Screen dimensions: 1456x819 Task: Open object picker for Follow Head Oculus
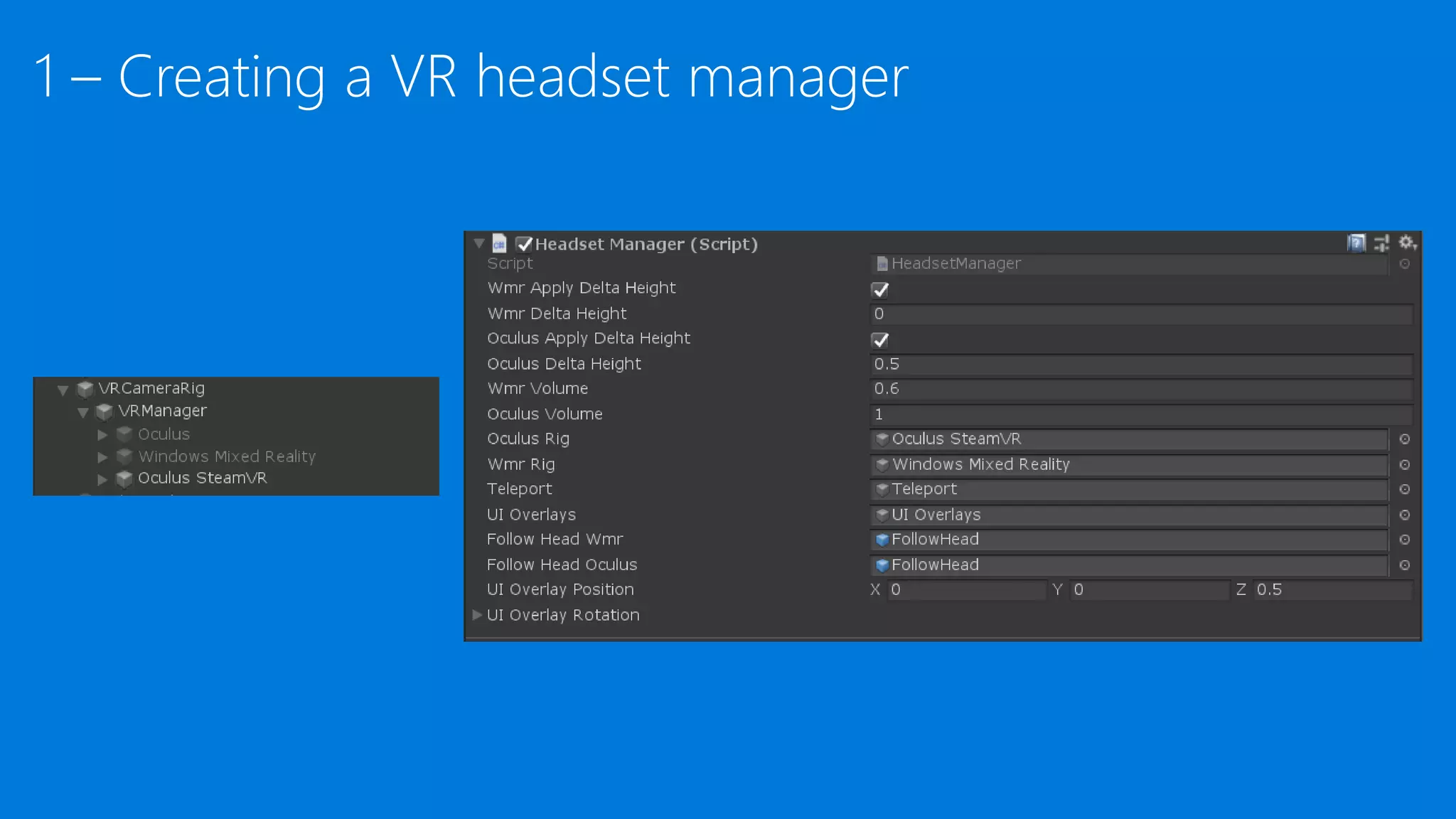pyautogui.click(x=1405, y=565)
